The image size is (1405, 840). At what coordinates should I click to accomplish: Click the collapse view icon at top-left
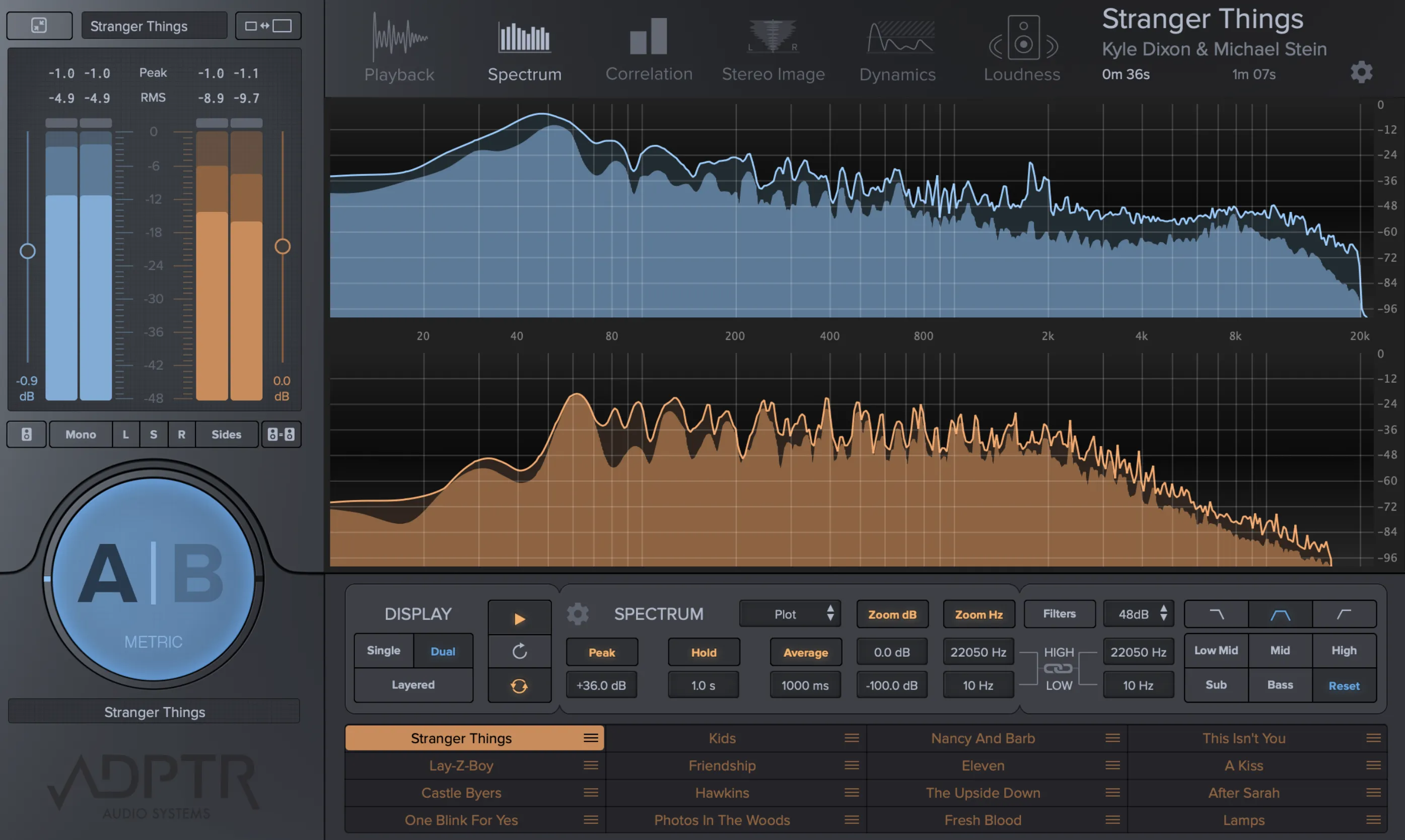point(39,26)
